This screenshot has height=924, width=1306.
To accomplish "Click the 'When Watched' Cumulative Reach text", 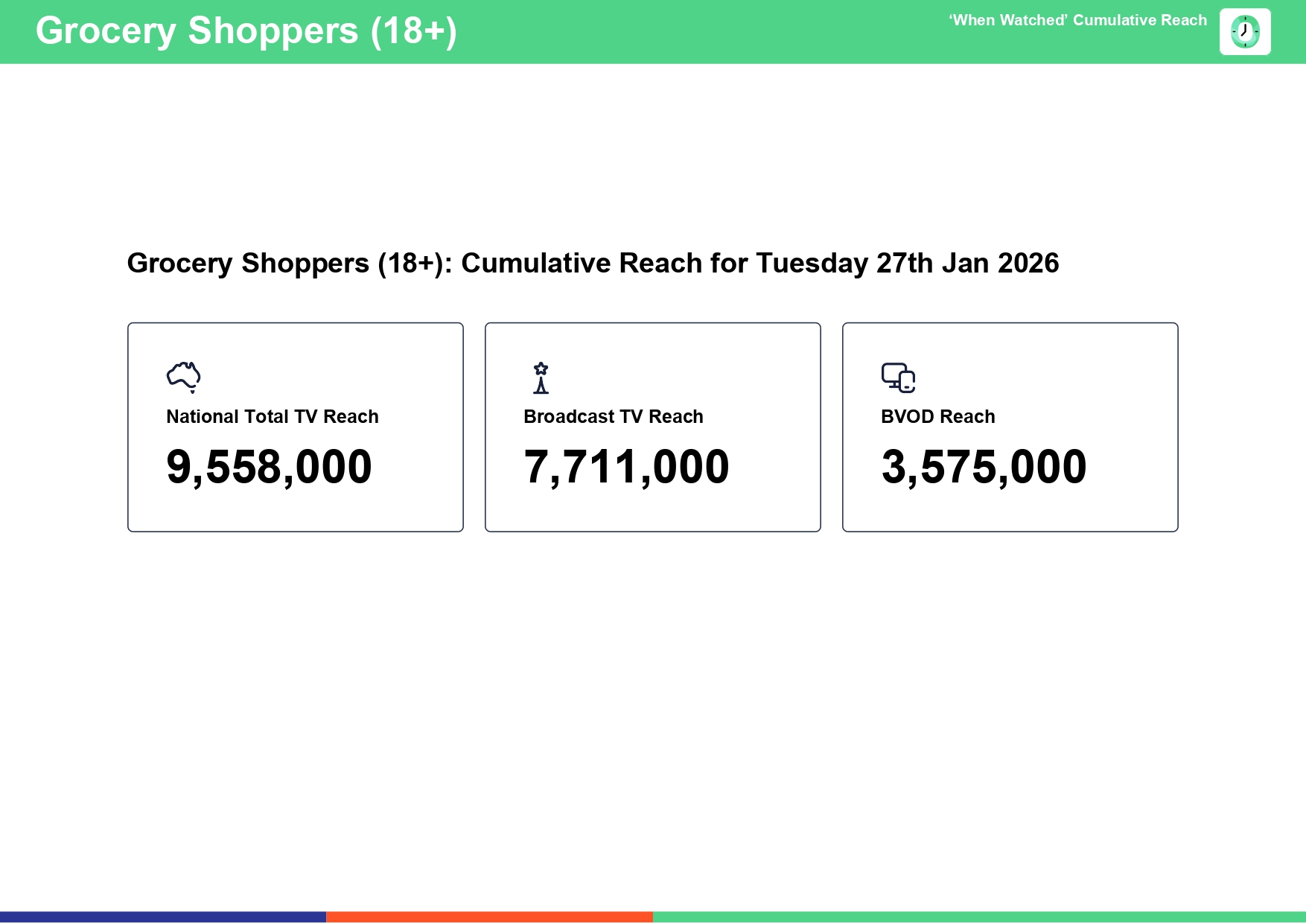I will tap(1077, 21).
